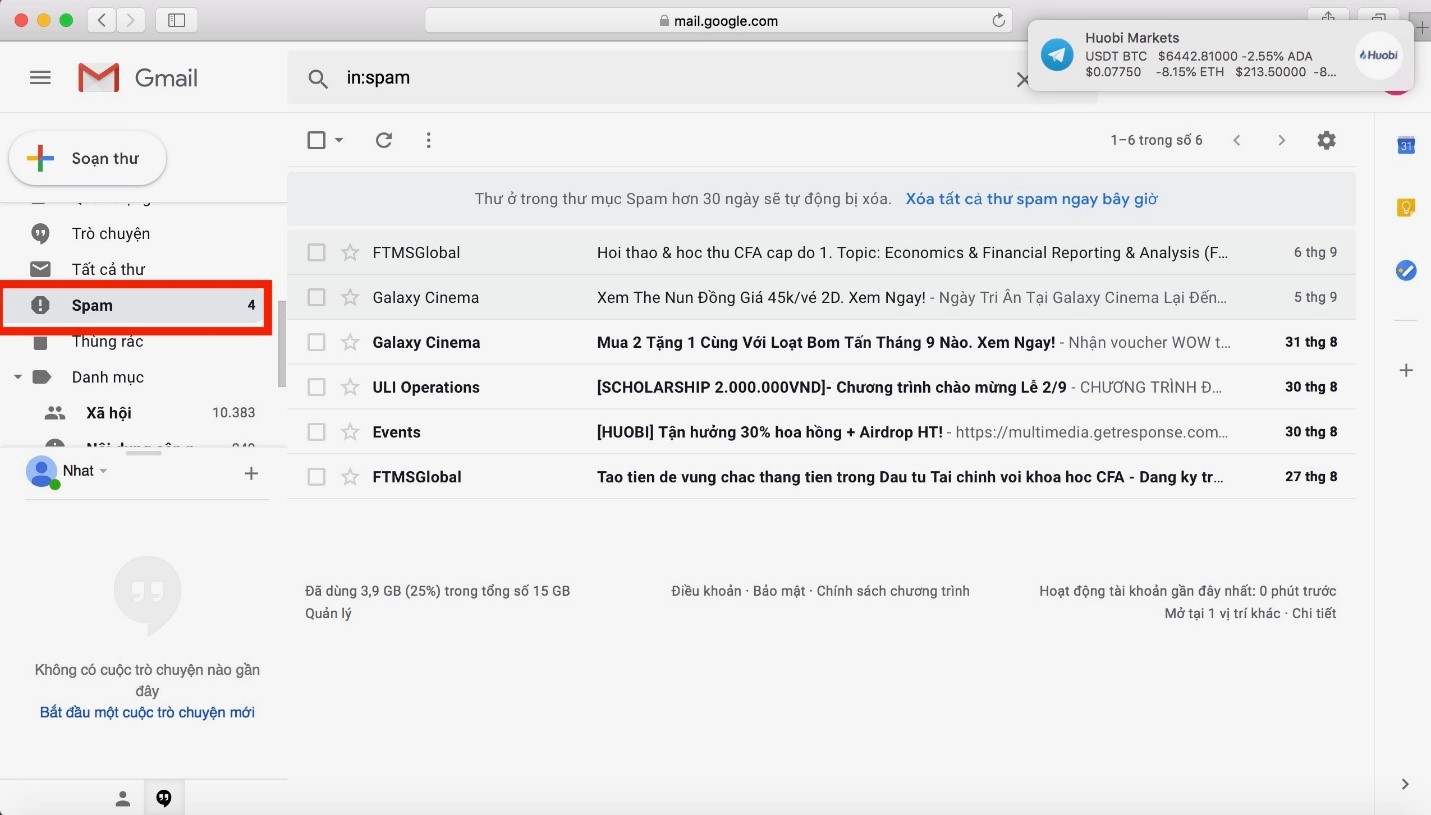This screenshot has height=815, width=1431.
Task: Select the ULI Operations email checkbox
Action: [316, 387]
